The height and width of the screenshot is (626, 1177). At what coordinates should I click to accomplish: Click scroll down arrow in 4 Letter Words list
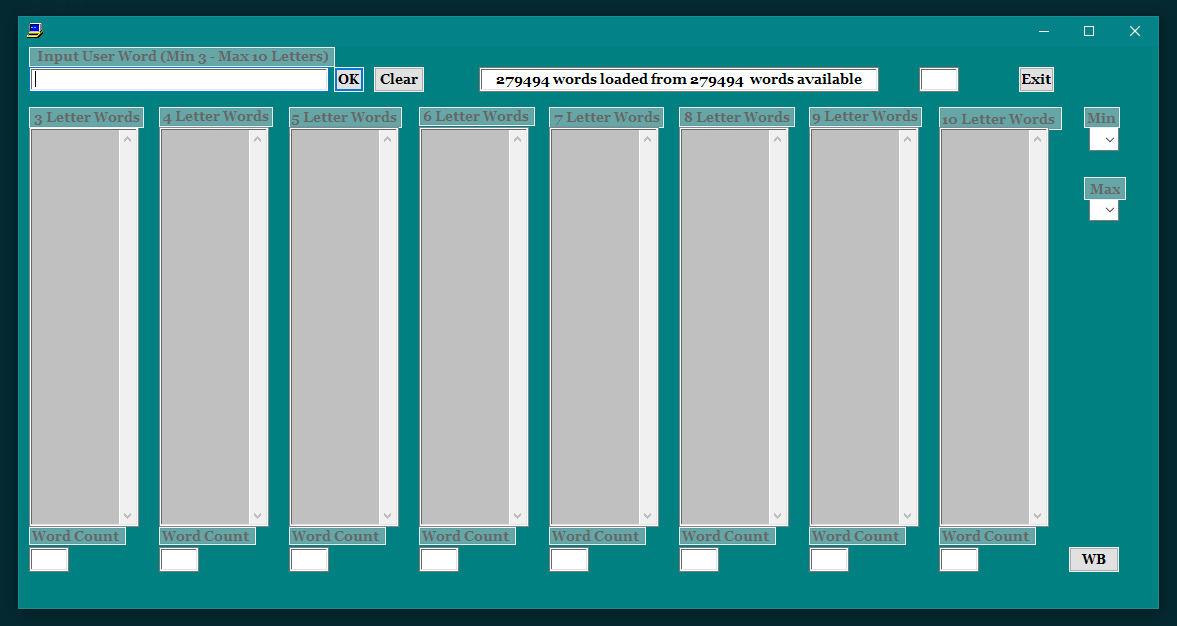coord(257,516)
